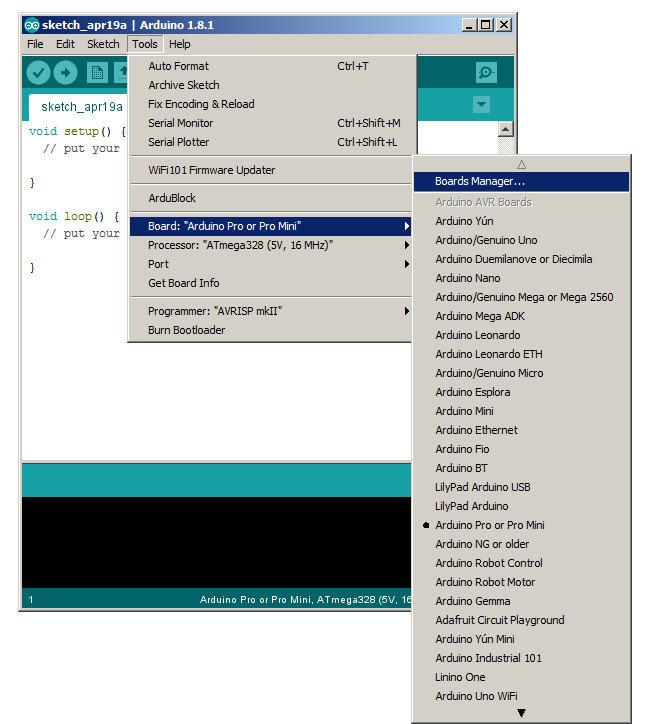Select Arduino Pro or Pro Mini board

click(x=521, y=525)
